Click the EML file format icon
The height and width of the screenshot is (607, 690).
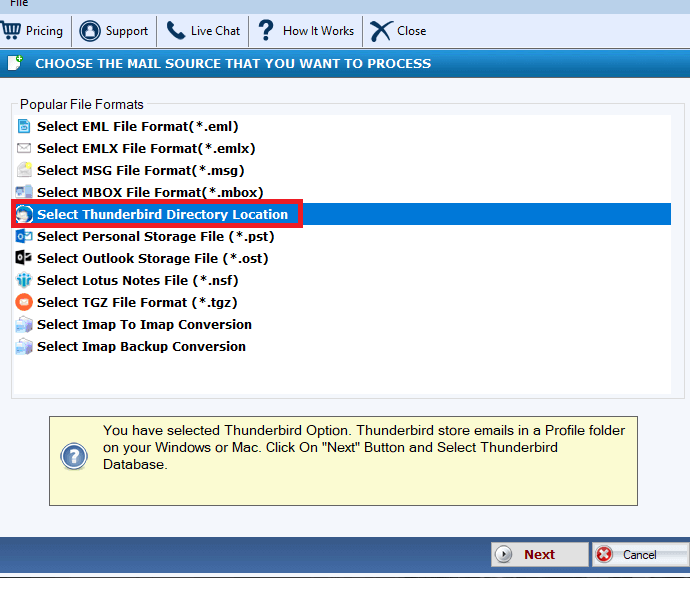[x=24, y=126]
